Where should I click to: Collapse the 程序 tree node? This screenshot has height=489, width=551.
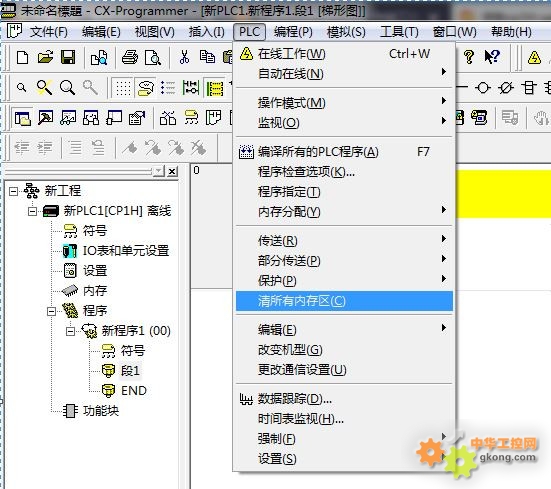pyautogui.click(x=51, y=311)
